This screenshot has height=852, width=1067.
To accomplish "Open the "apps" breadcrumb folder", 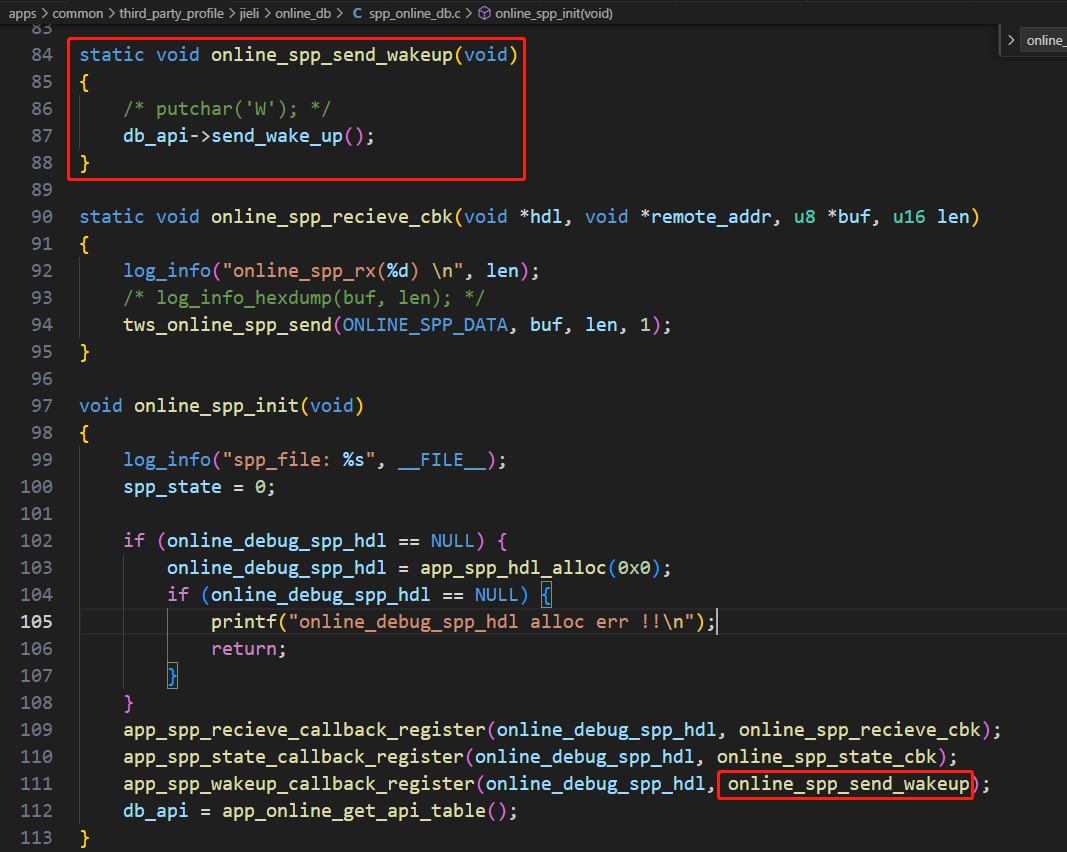I will 22,14.
